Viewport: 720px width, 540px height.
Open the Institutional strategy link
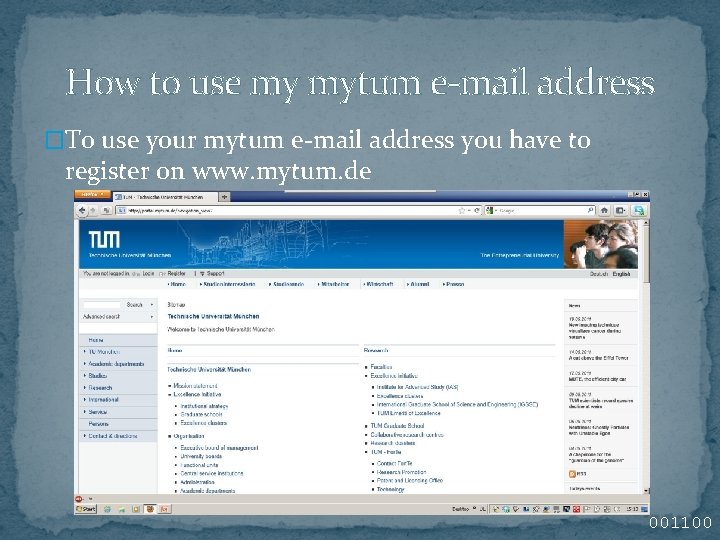click(204, 406)
